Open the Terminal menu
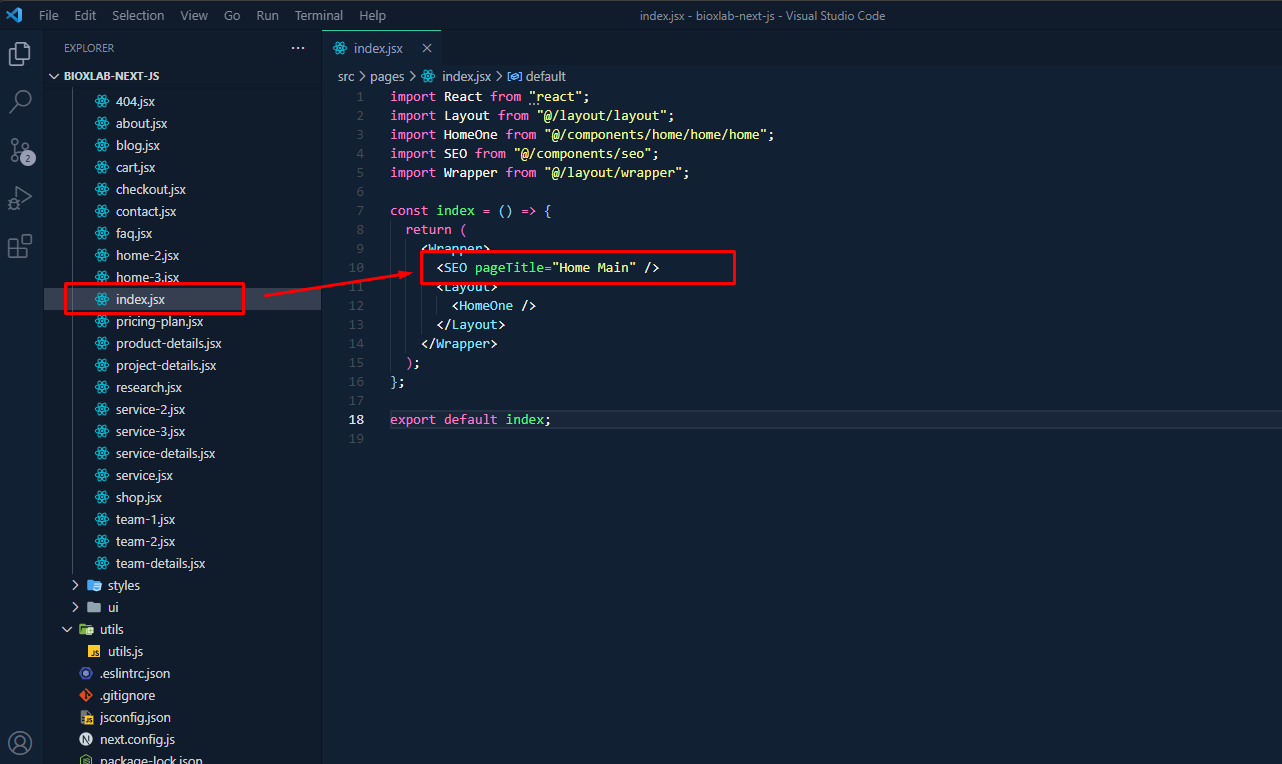 (318, 15)
